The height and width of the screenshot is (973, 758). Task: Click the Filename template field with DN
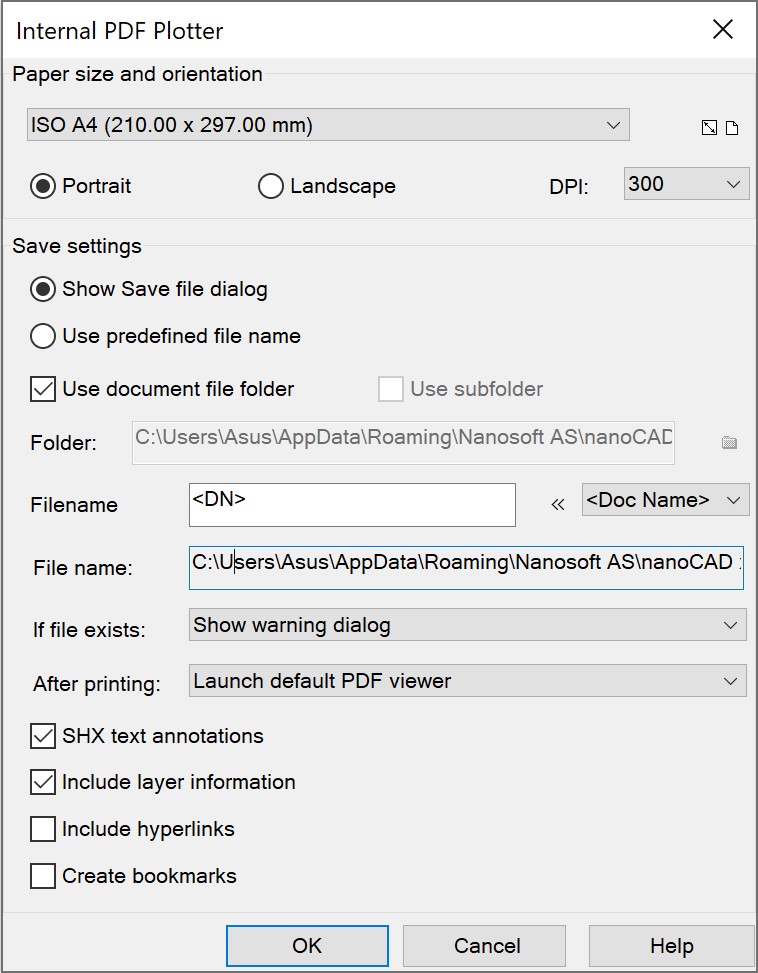click(x=352, y=505)
